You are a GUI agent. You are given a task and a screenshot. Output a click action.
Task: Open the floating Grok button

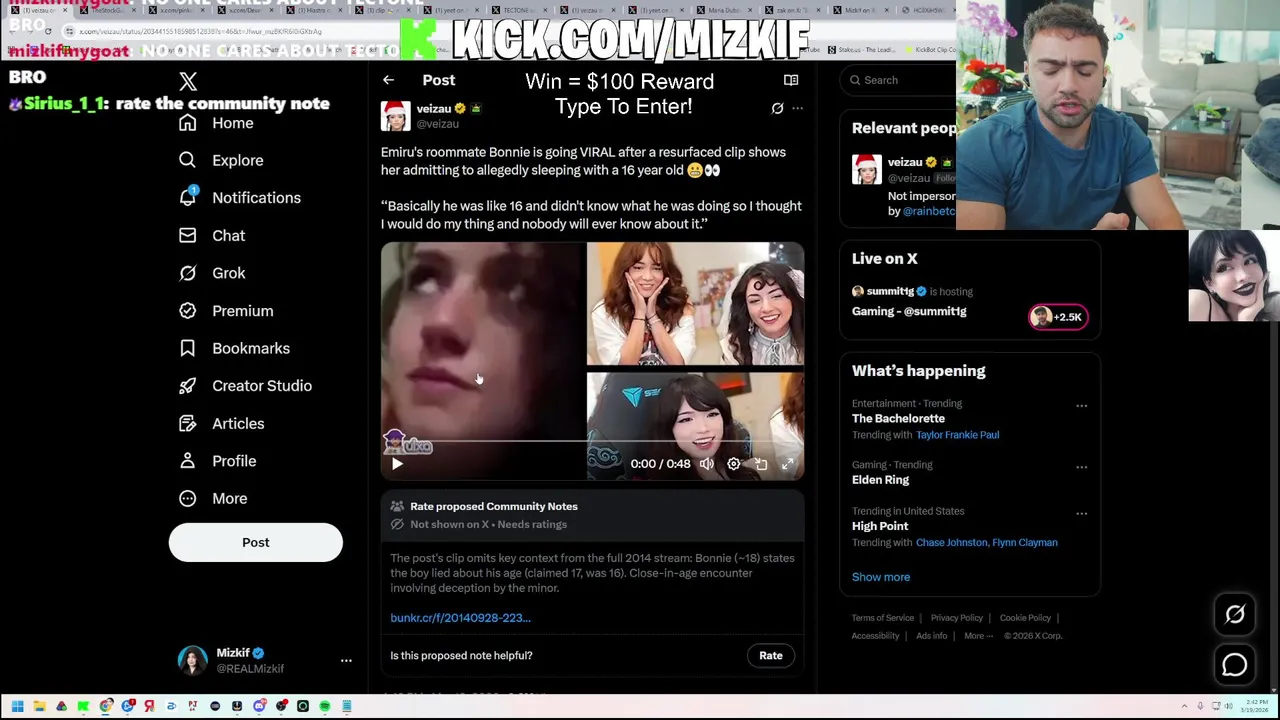pyautogui.click(x=1234, y=615)
